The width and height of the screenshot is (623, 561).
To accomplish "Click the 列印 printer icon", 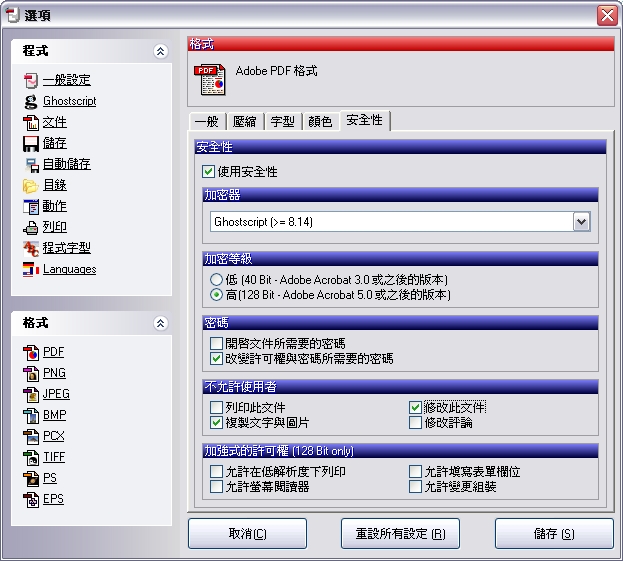I will pyautogui.click(x=31, y=227).
